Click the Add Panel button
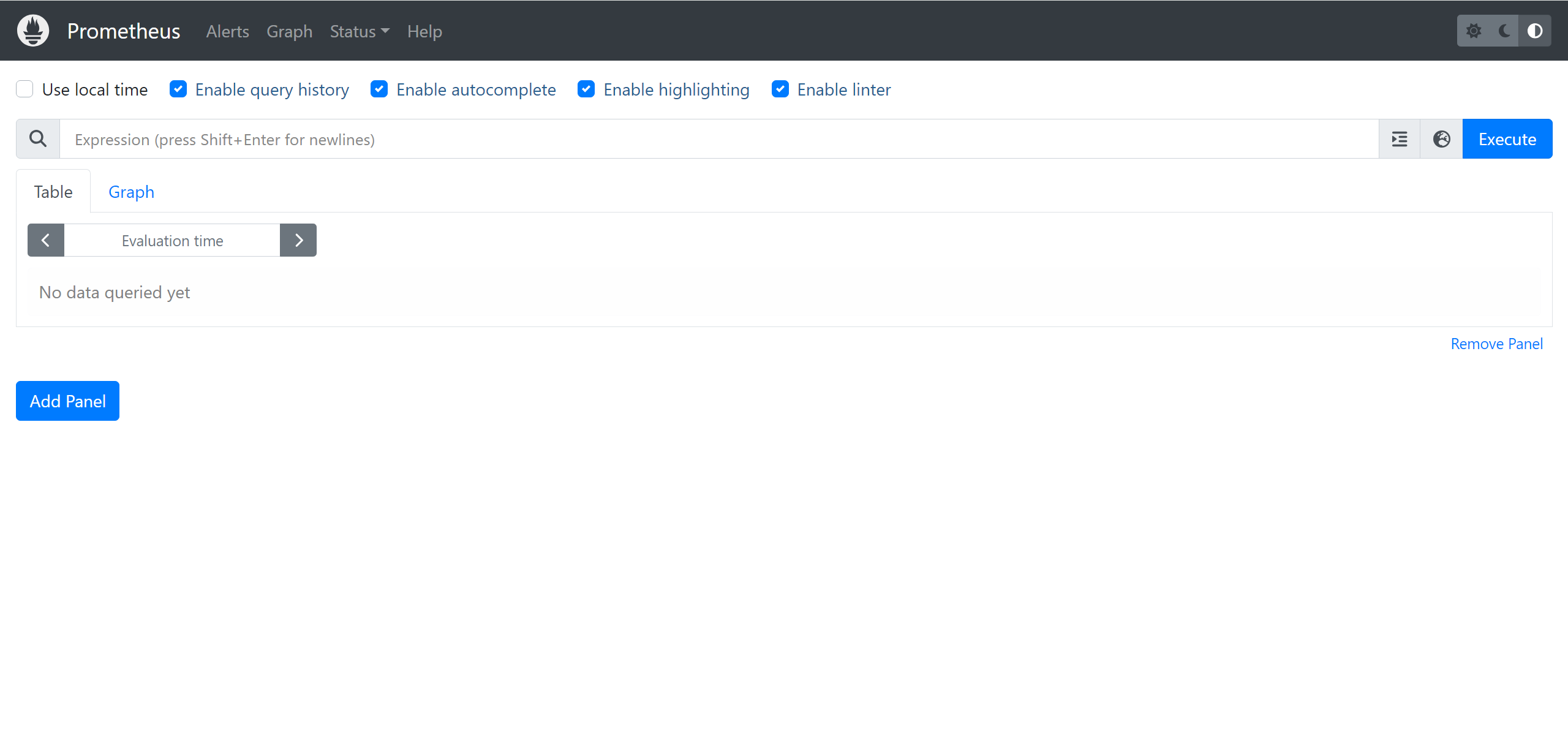 point(67,401)
